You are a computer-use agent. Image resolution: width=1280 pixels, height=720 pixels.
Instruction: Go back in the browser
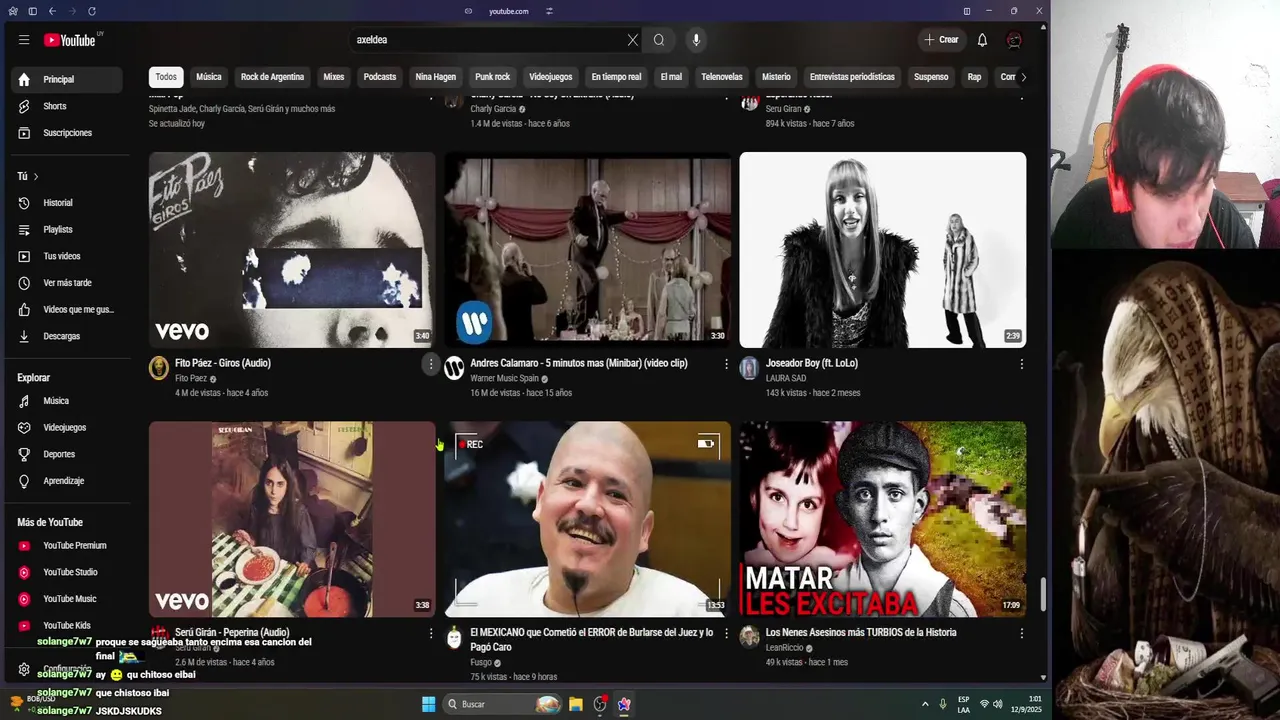click(x=52, y=11)
